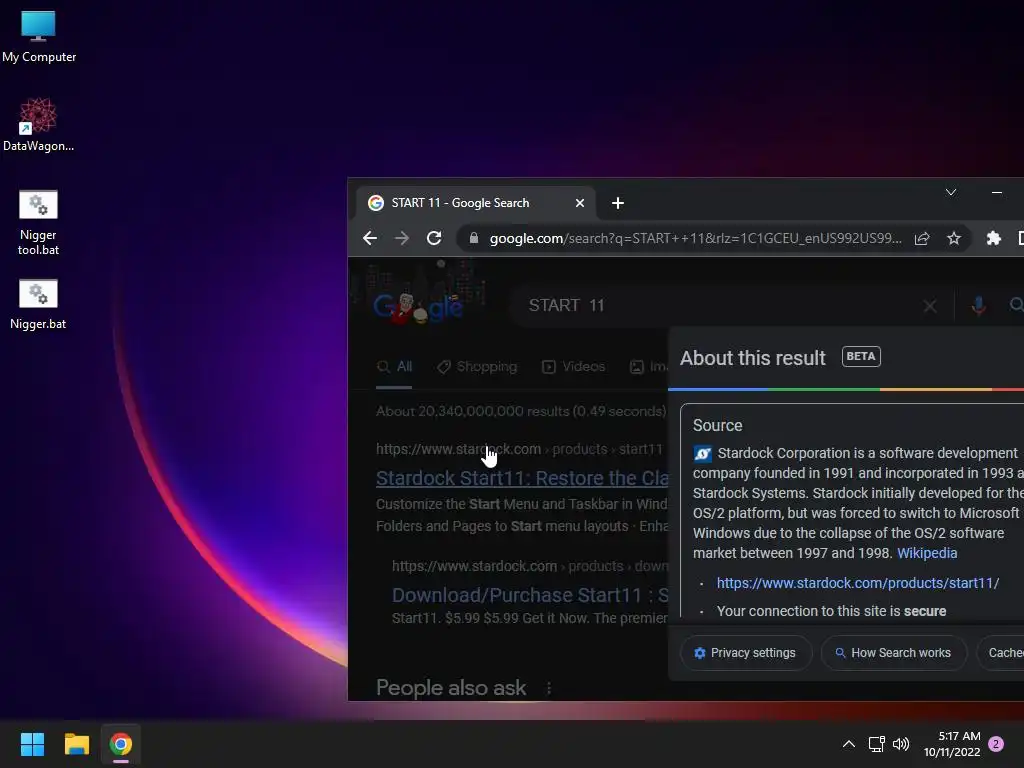1024x768 pixels.
Task: Open the Windows Start menu
Action: pos(32,744)
